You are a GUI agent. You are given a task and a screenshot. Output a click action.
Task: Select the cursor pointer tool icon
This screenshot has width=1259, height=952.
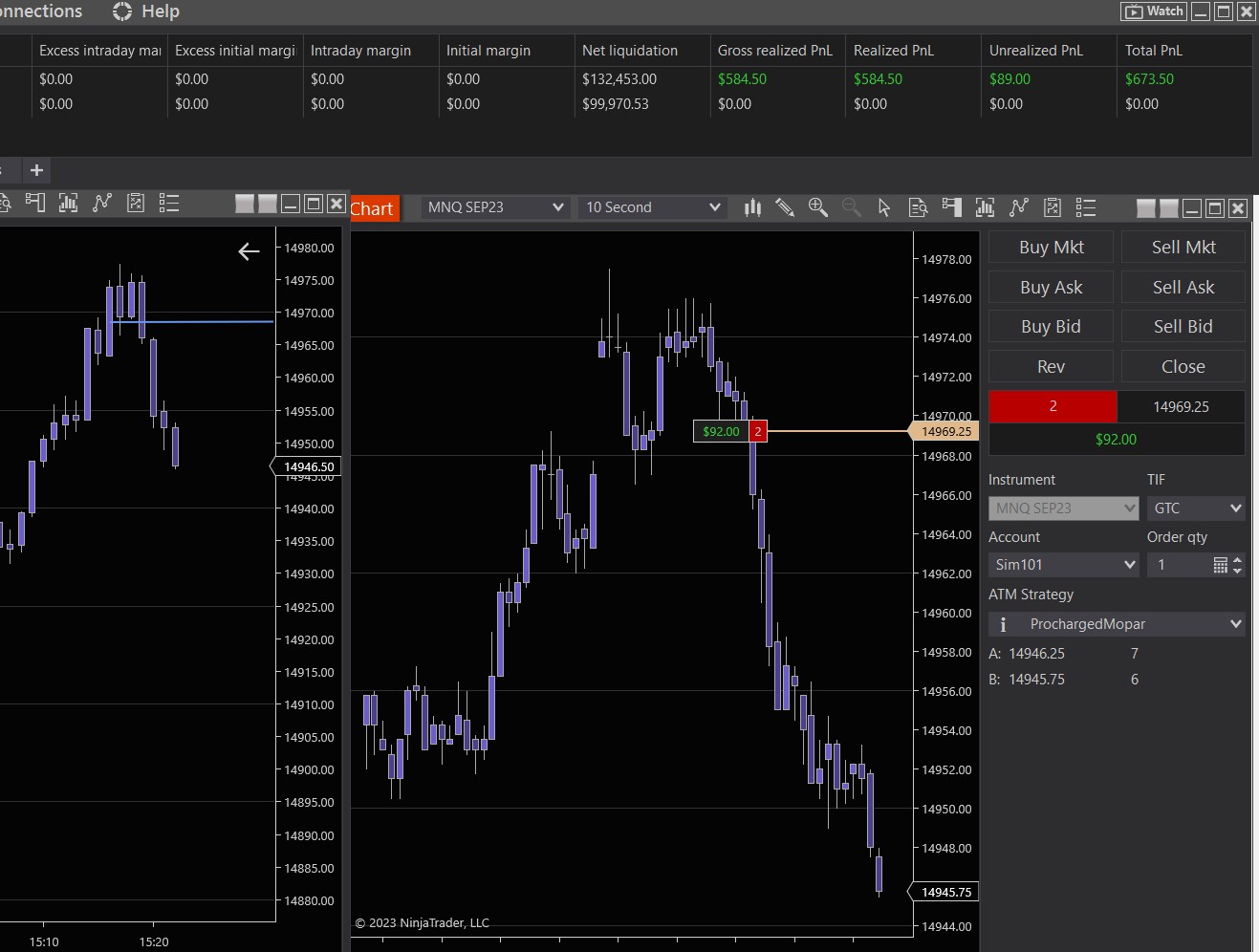[884, 207]
